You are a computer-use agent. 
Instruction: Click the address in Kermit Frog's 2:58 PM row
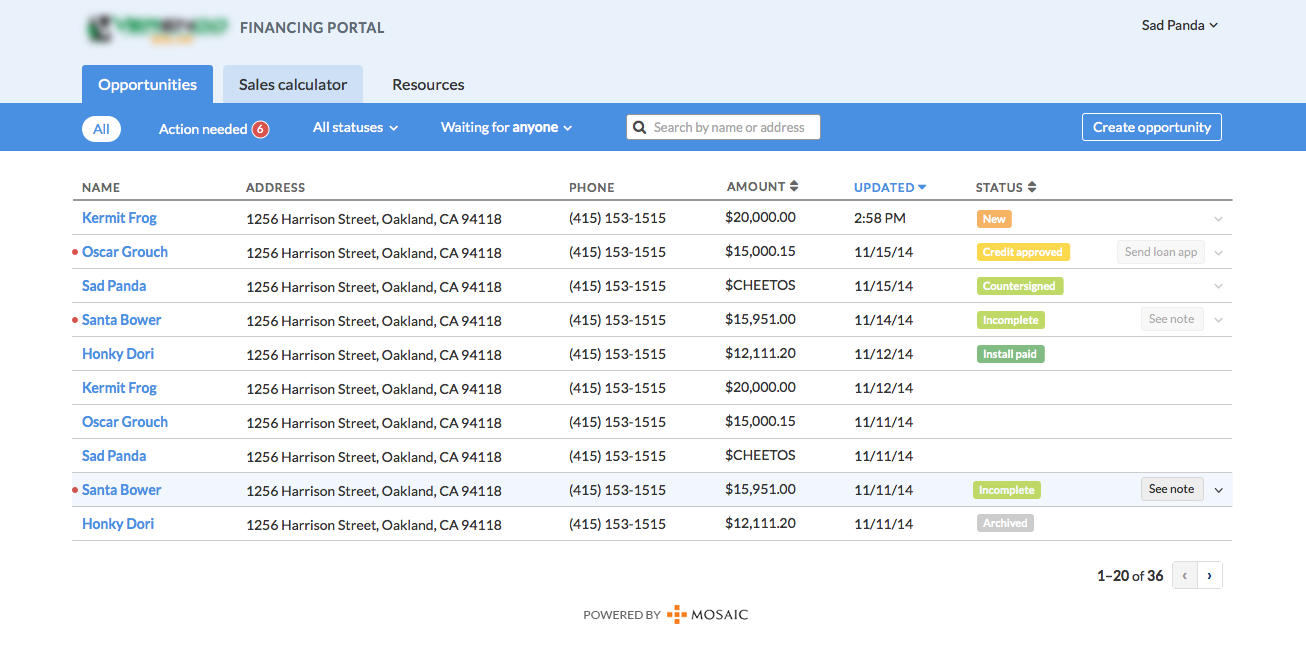374,219
